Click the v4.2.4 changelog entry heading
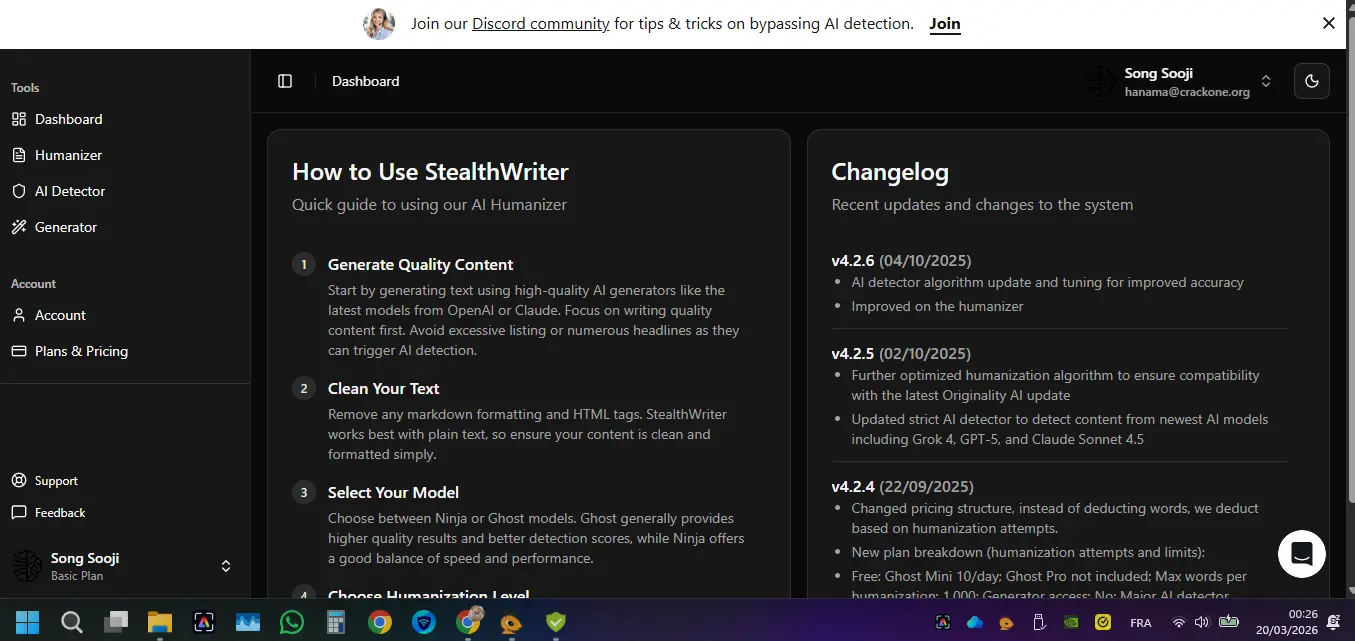This screenshot has width=1355, height=641. click(902, 487)
